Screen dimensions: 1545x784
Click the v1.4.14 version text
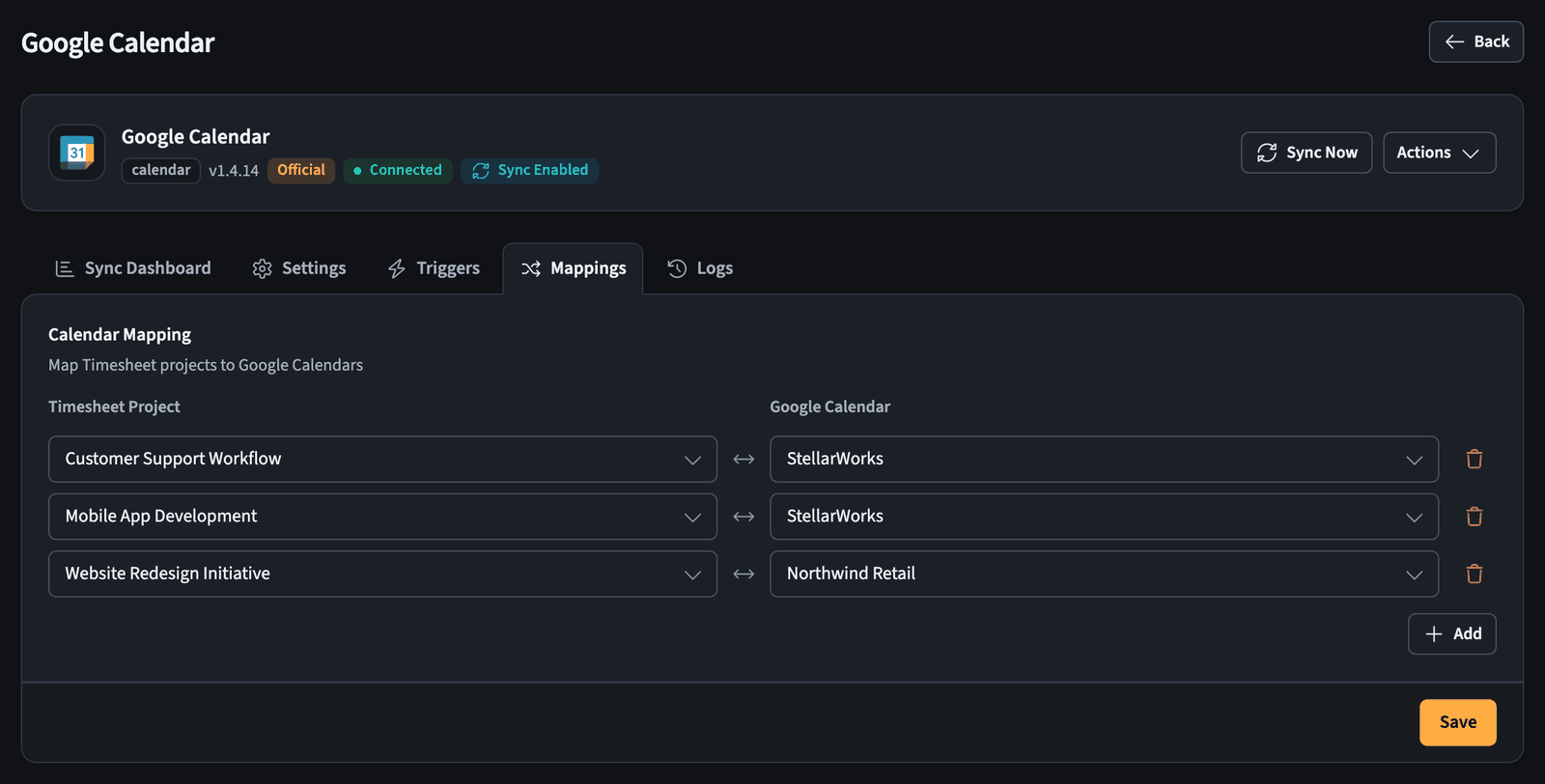coord(234,171)
